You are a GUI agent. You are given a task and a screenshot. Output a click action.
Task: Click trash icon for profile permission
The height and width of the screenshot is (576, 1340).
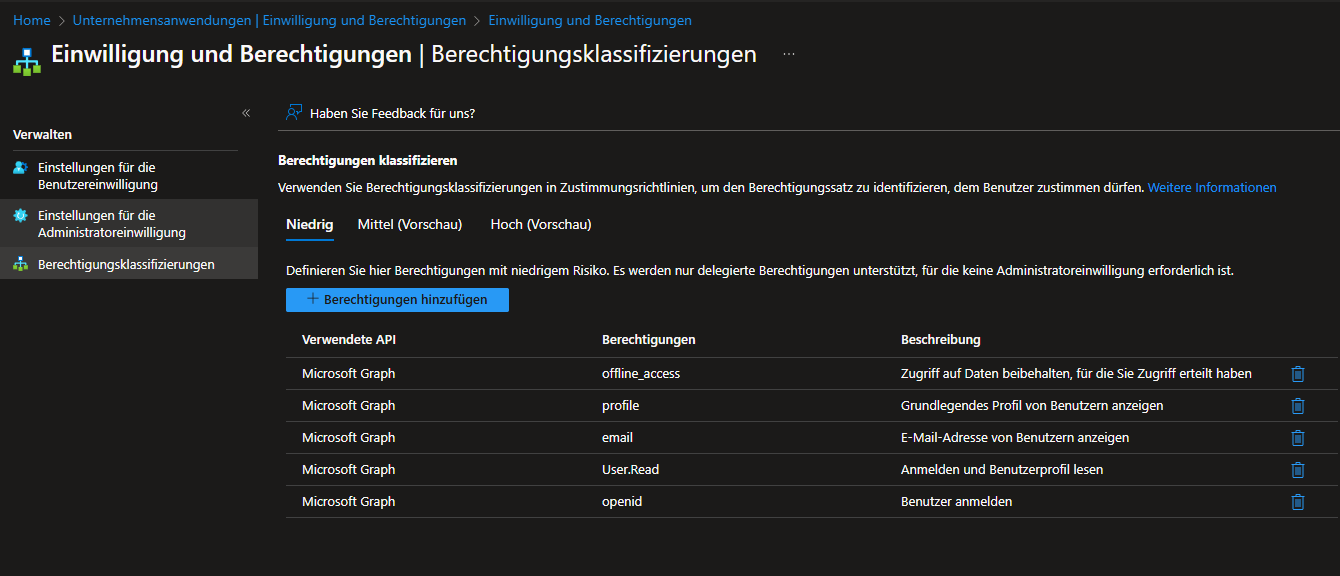pyautogui.click(x=1297, y=406)
